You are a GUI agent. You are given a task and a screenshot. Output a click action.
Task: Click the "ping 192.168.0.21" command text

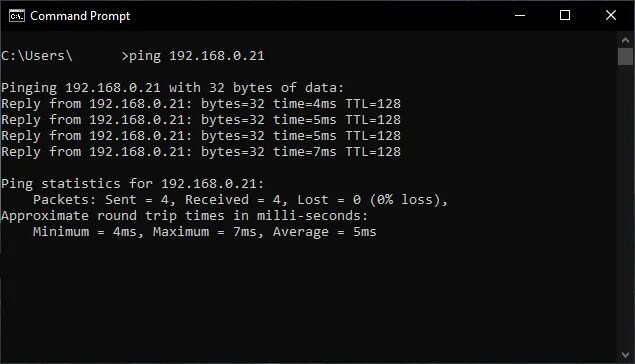[x=196, y=56]
